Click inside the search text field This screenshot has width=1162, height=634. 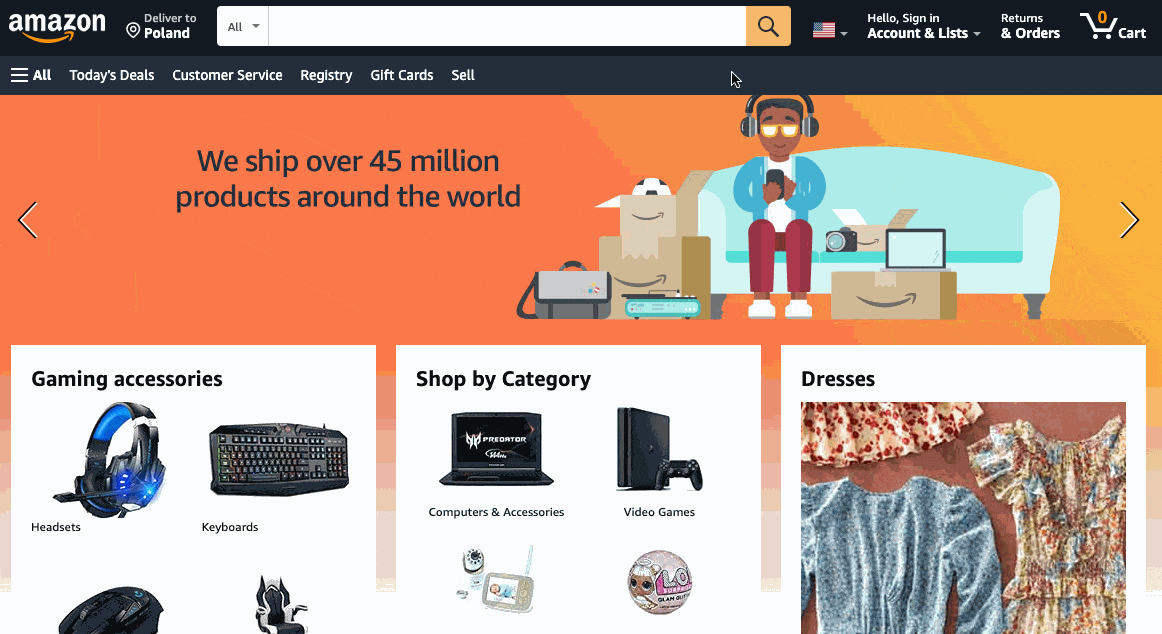[x=507, y=27]
